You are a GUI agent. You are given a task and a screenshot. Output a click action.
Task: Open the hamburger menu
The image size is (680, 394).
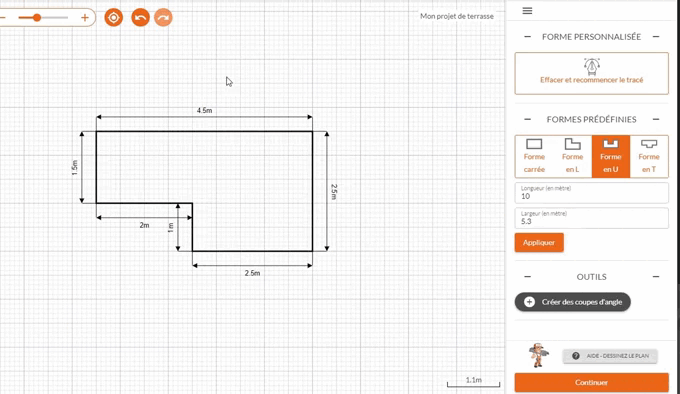coord(527,11)
